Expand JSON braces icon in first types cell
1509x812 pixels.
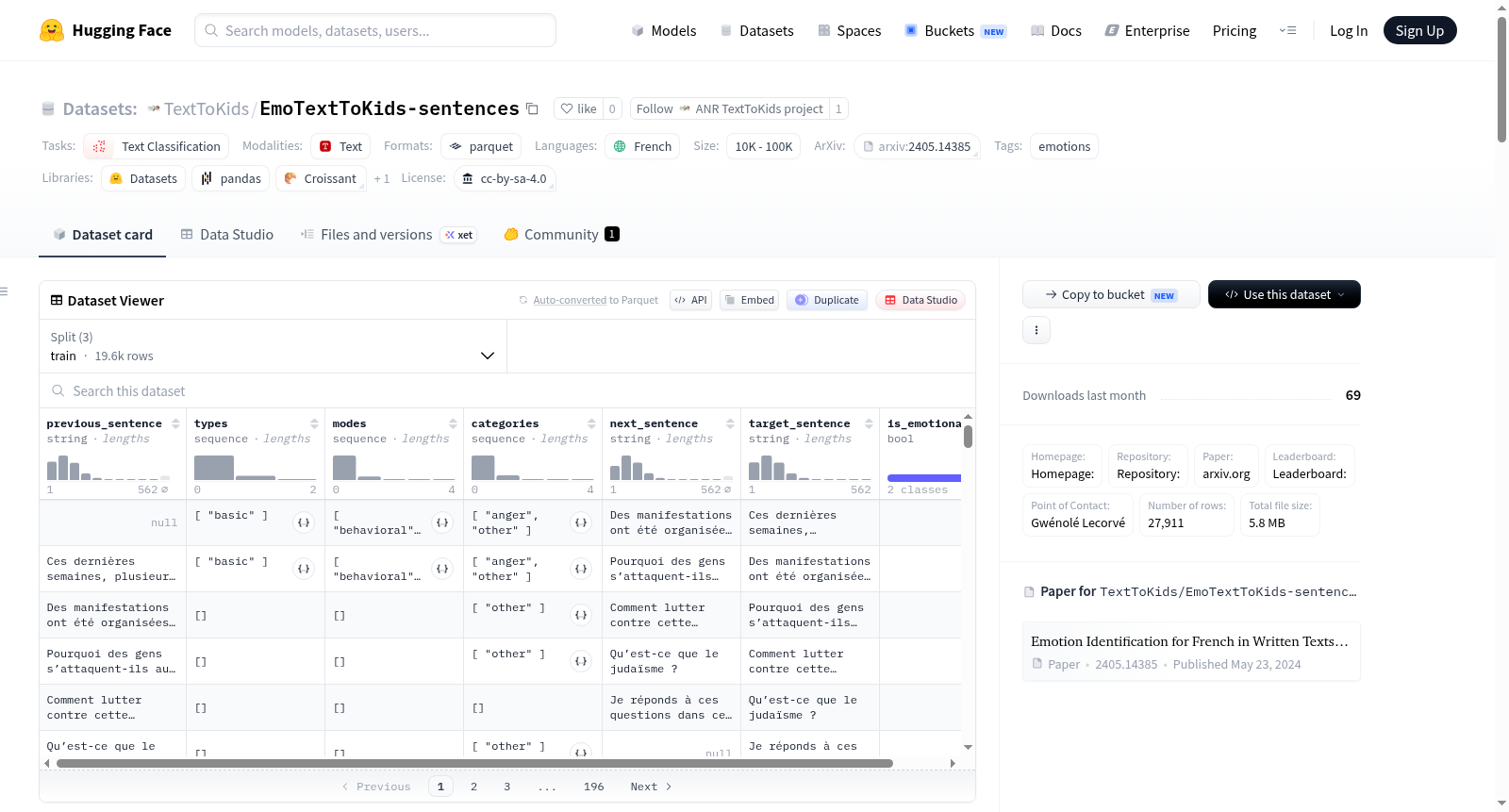coord(304,522)
